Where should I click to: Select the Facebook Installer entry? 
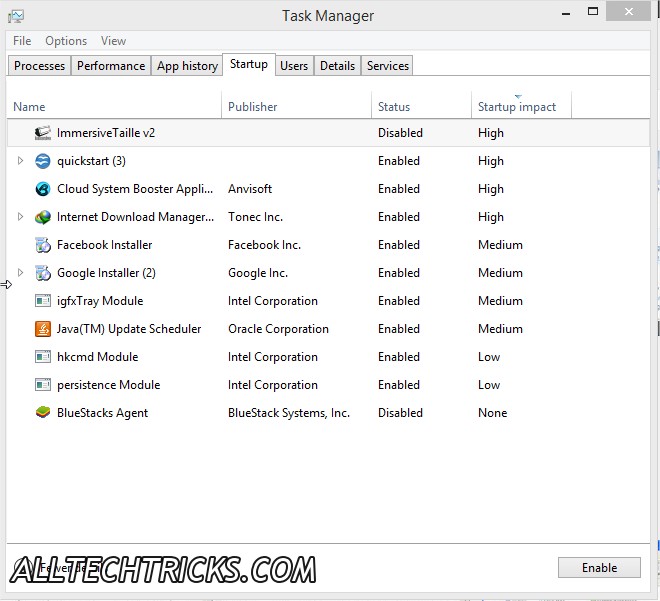point(104,245)
